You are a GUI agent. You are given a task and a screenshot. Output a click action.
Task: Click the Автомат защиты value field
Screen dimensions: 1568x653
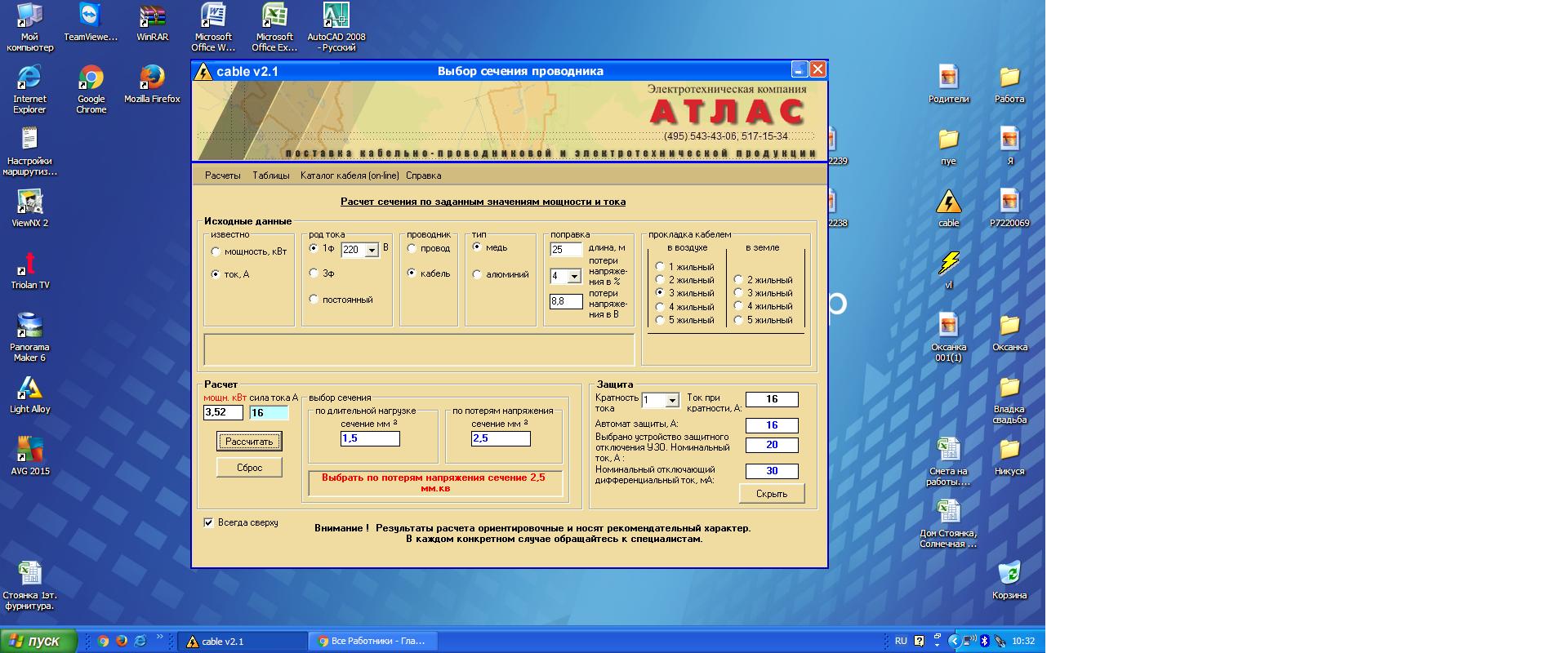772,425
